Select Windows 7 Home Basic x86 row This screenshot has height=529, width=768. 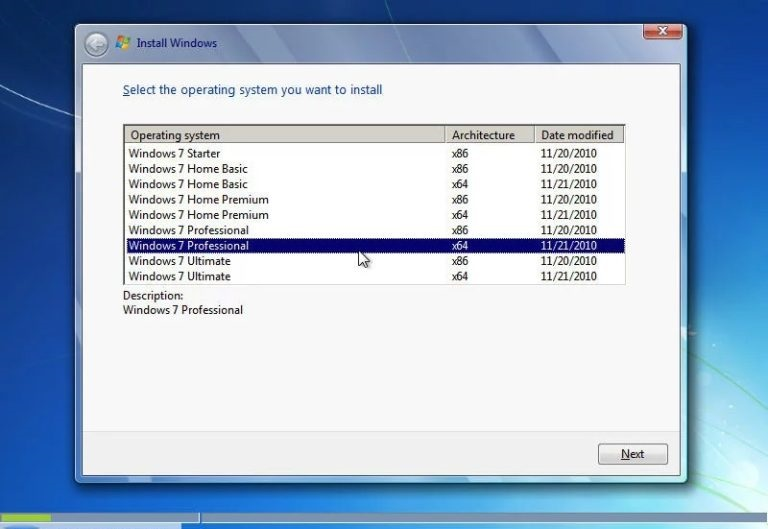pos(188,169)
